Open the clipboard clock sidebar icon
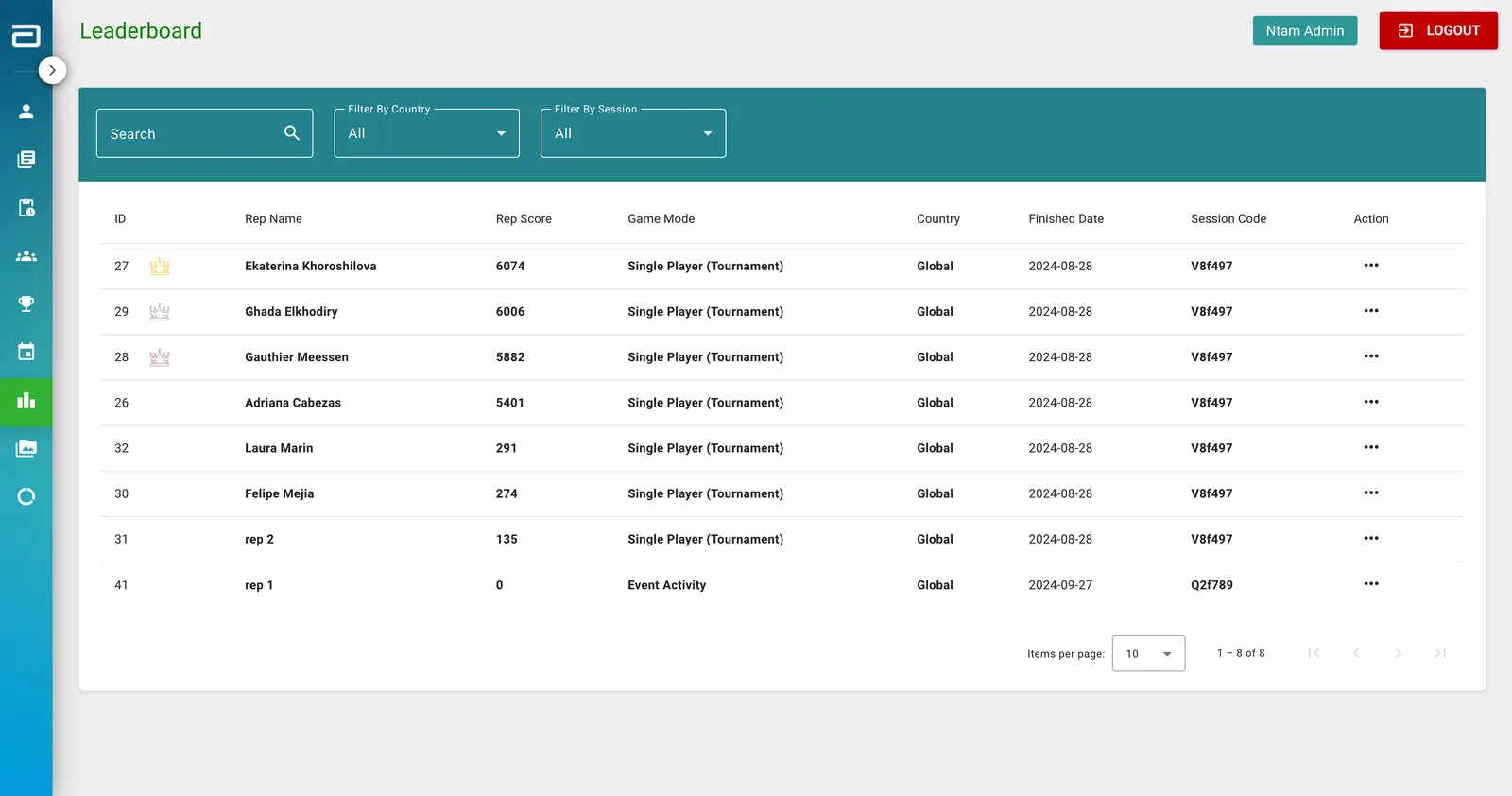 pos(26,207)
